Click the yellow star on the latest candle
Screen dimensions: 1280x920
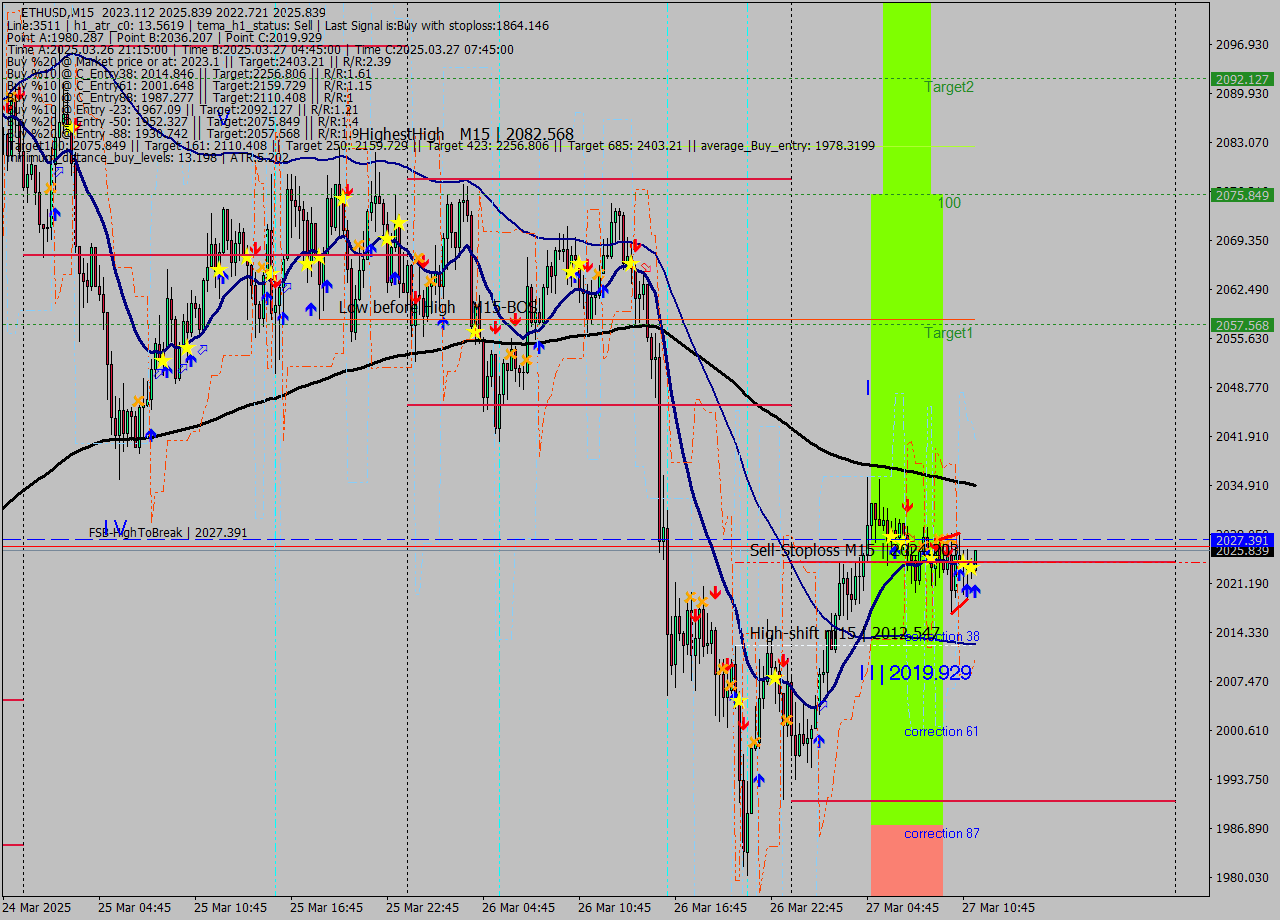click(x=969, y=568)
